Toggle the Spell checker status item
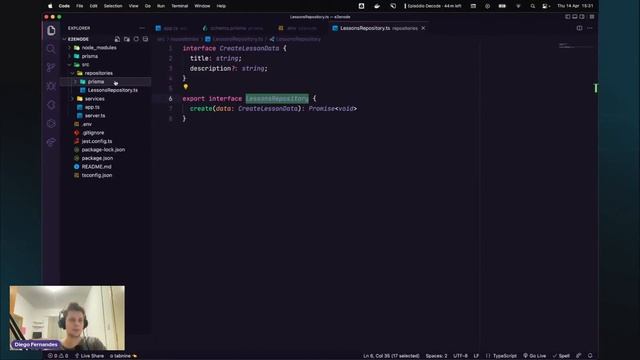Viewport: 640px width, 360px height. click(x=561, y=356)
